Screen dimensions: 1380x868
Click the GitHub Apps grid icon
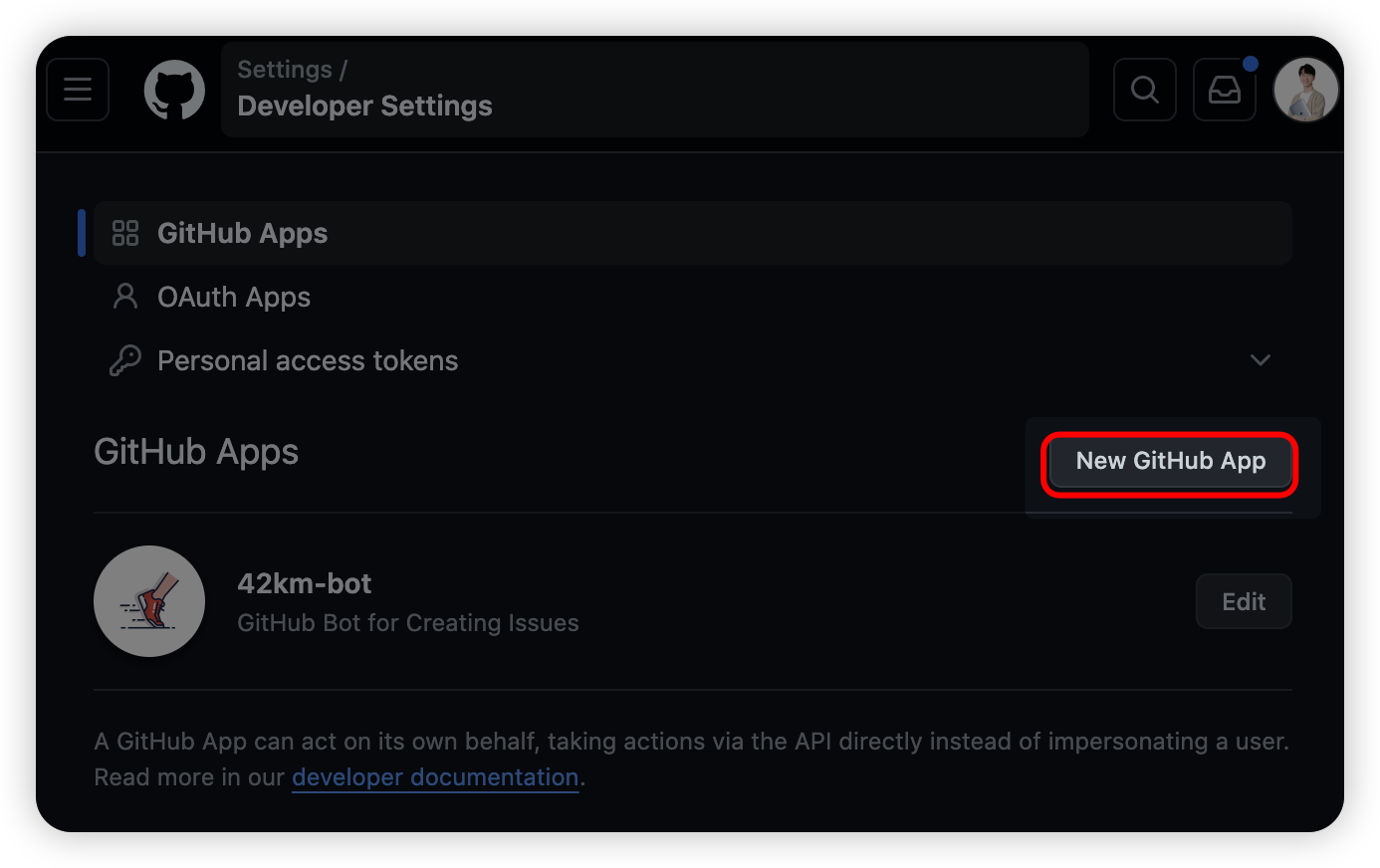tap(125, 233)
